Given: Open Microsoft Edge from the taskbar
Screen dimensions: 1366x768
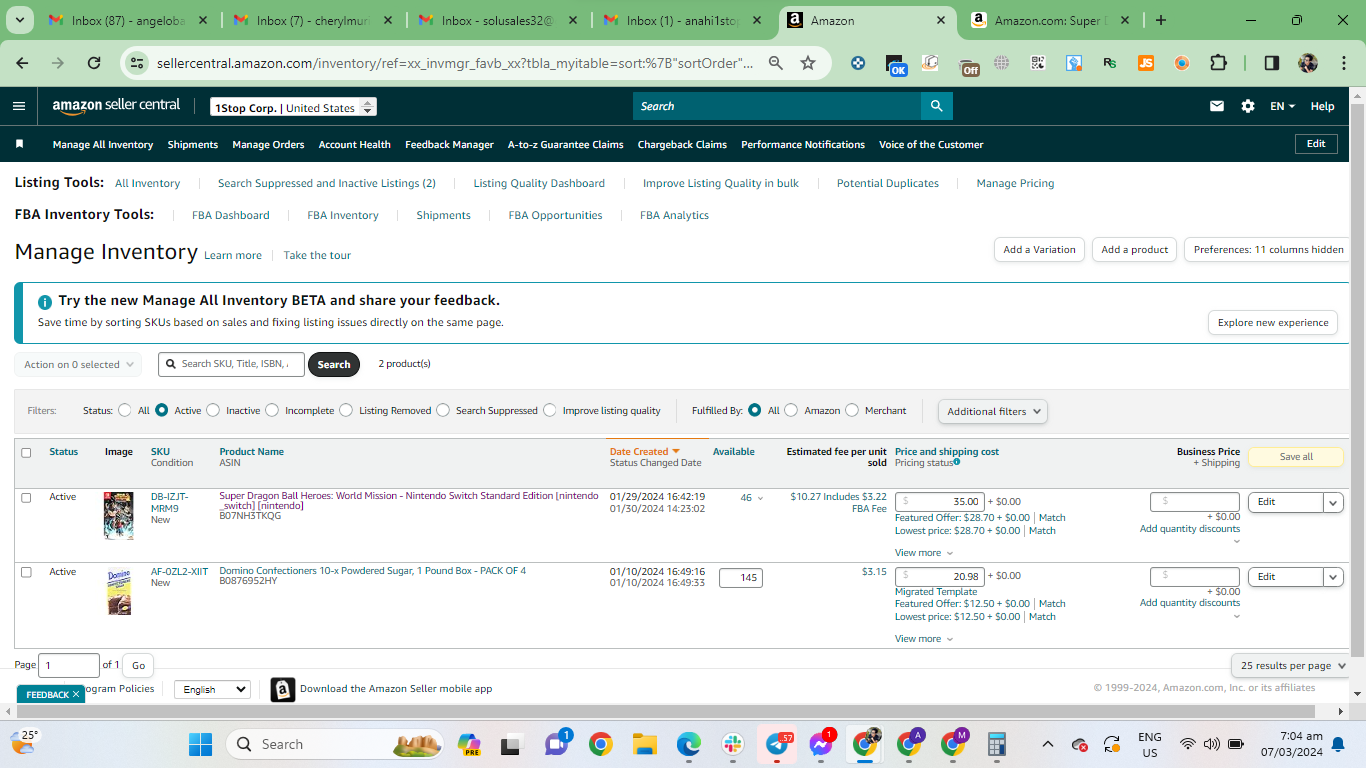Looking at the screenshot, I should (688, 744).
